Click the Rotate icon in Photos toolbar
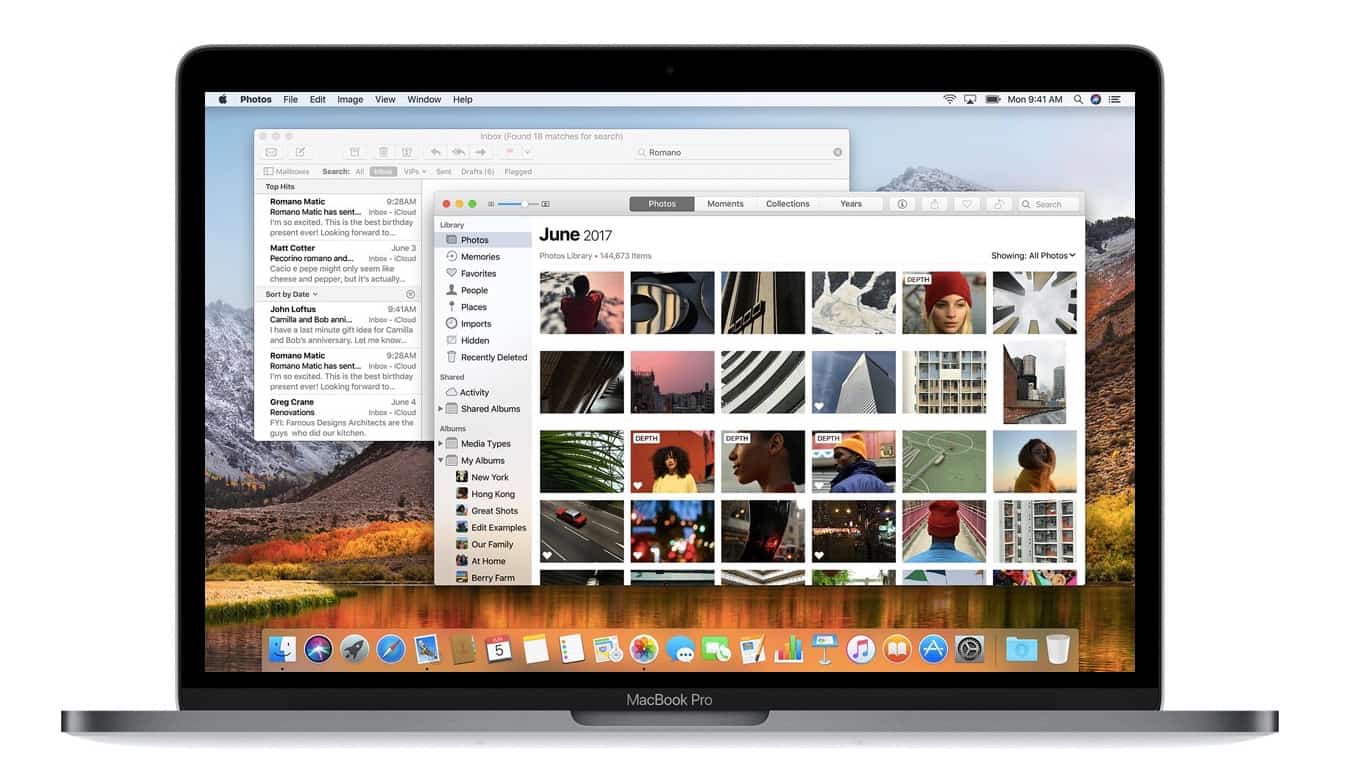This screenshot has width=1348, height=759. tap(998, 204)
